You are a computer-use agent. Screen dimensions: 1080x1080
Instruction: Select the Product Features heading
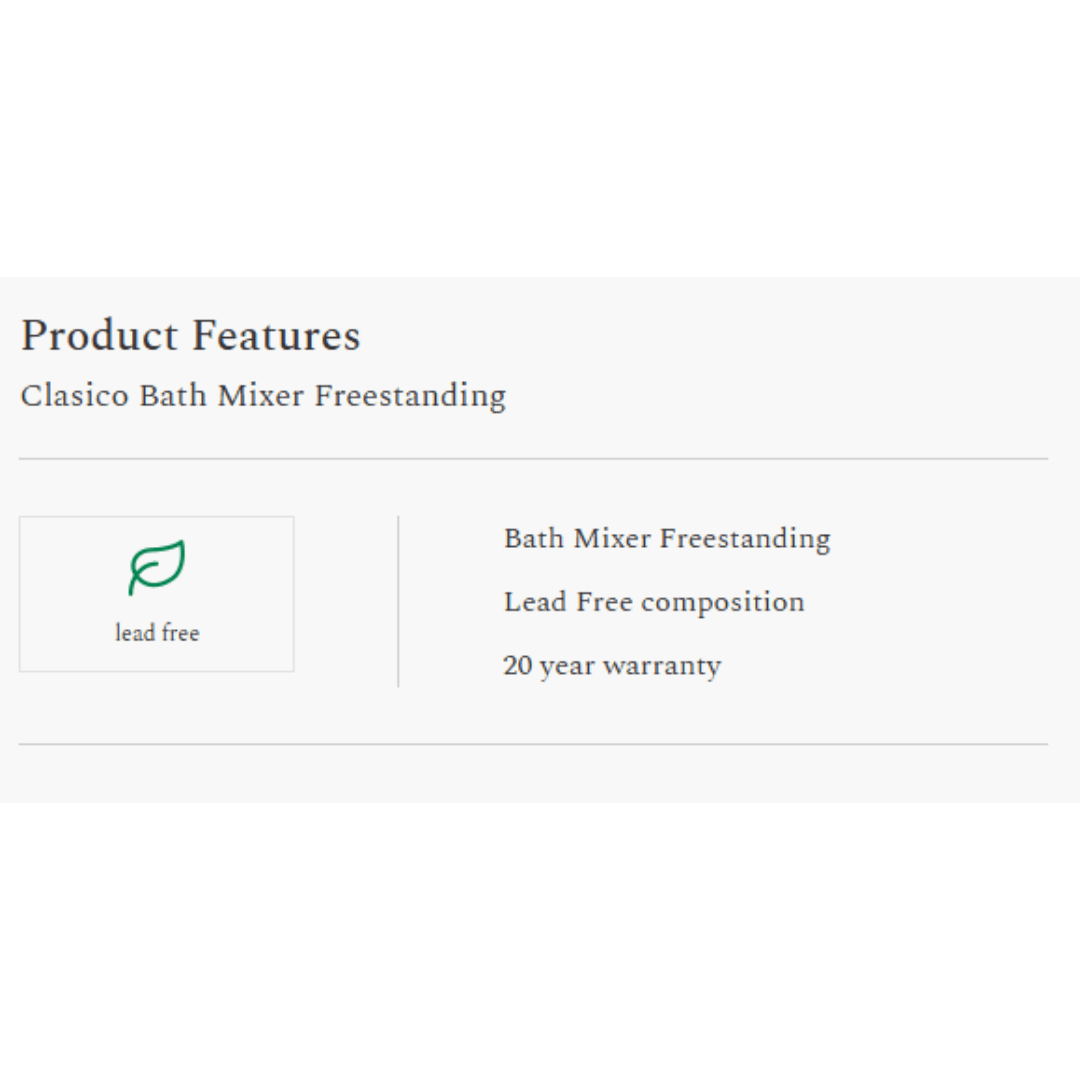tap(190, 336)
